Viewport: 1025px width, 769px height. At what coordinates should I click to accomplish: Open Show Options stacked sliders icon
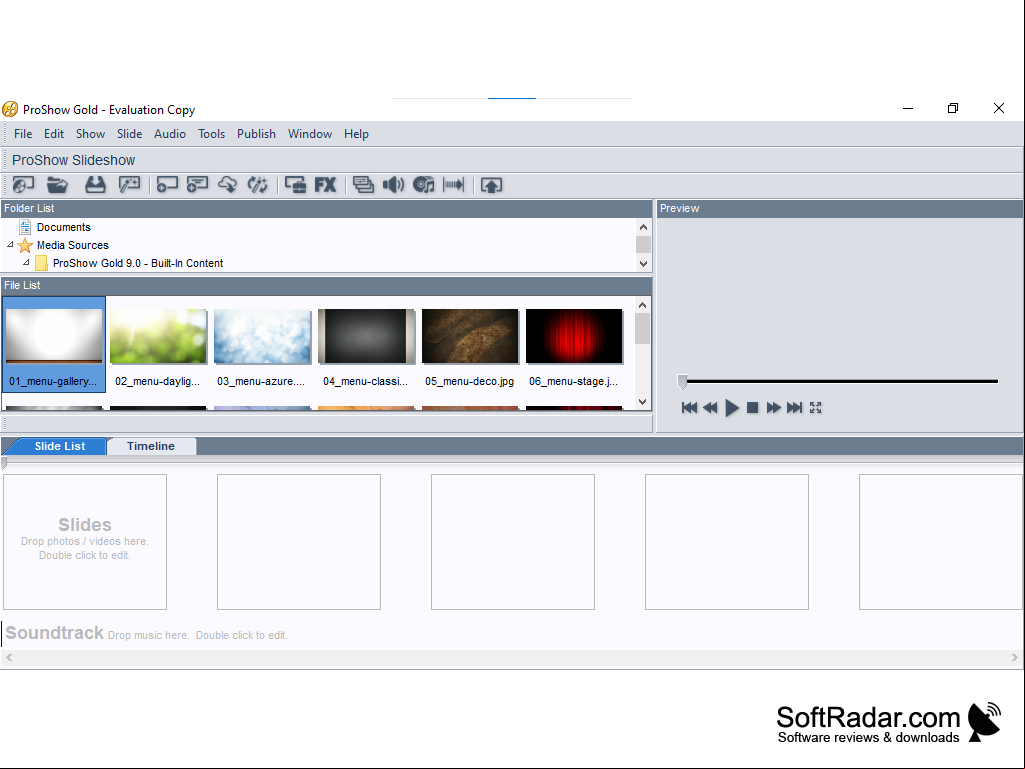(363, 185)
